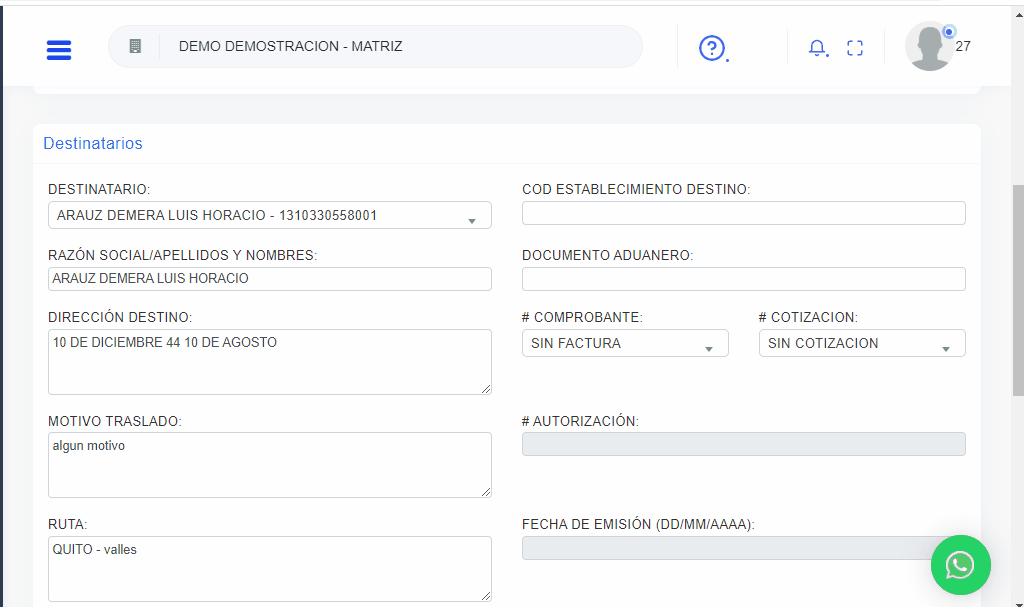Click the Dirección Destino text area
Screen dimensions: 1024x607
coord(269,362)
